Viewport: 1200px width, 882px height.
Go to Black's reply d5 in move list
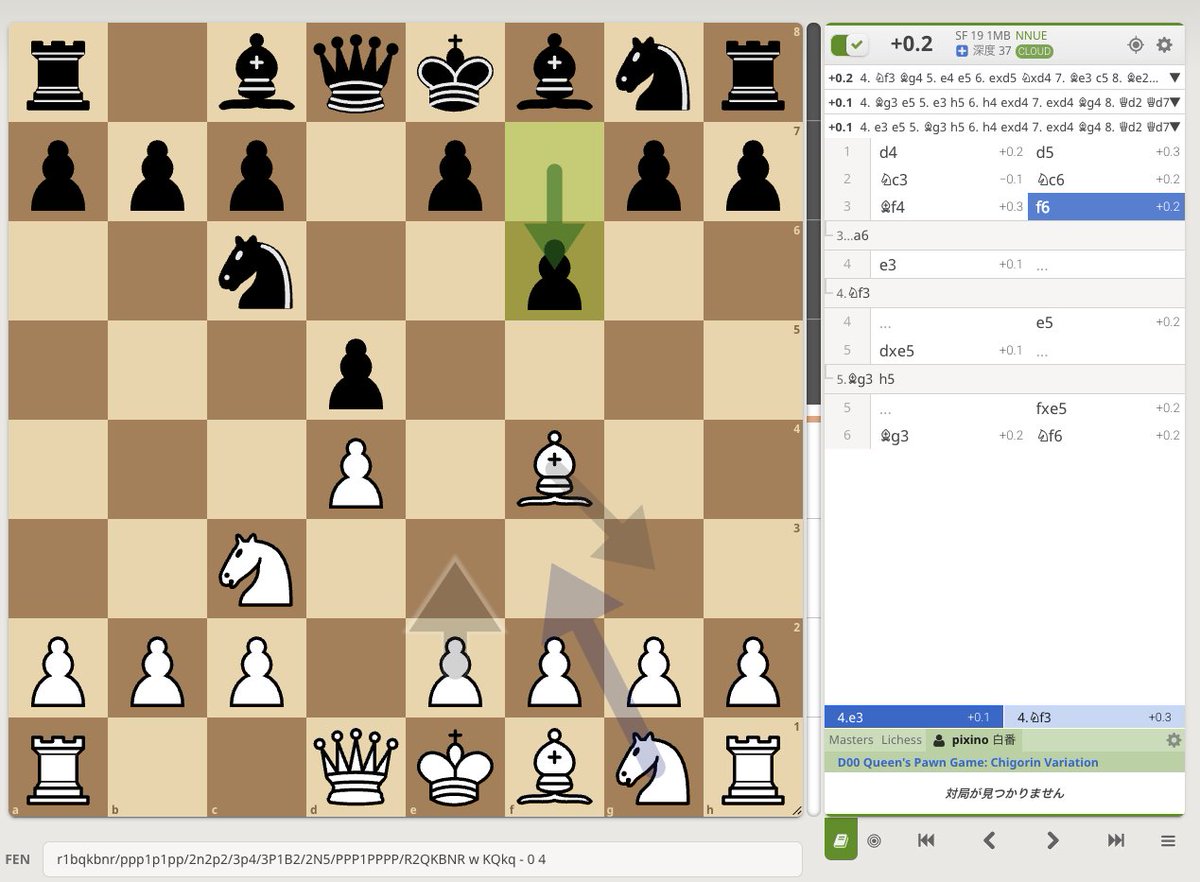(x=1106, y=153)
